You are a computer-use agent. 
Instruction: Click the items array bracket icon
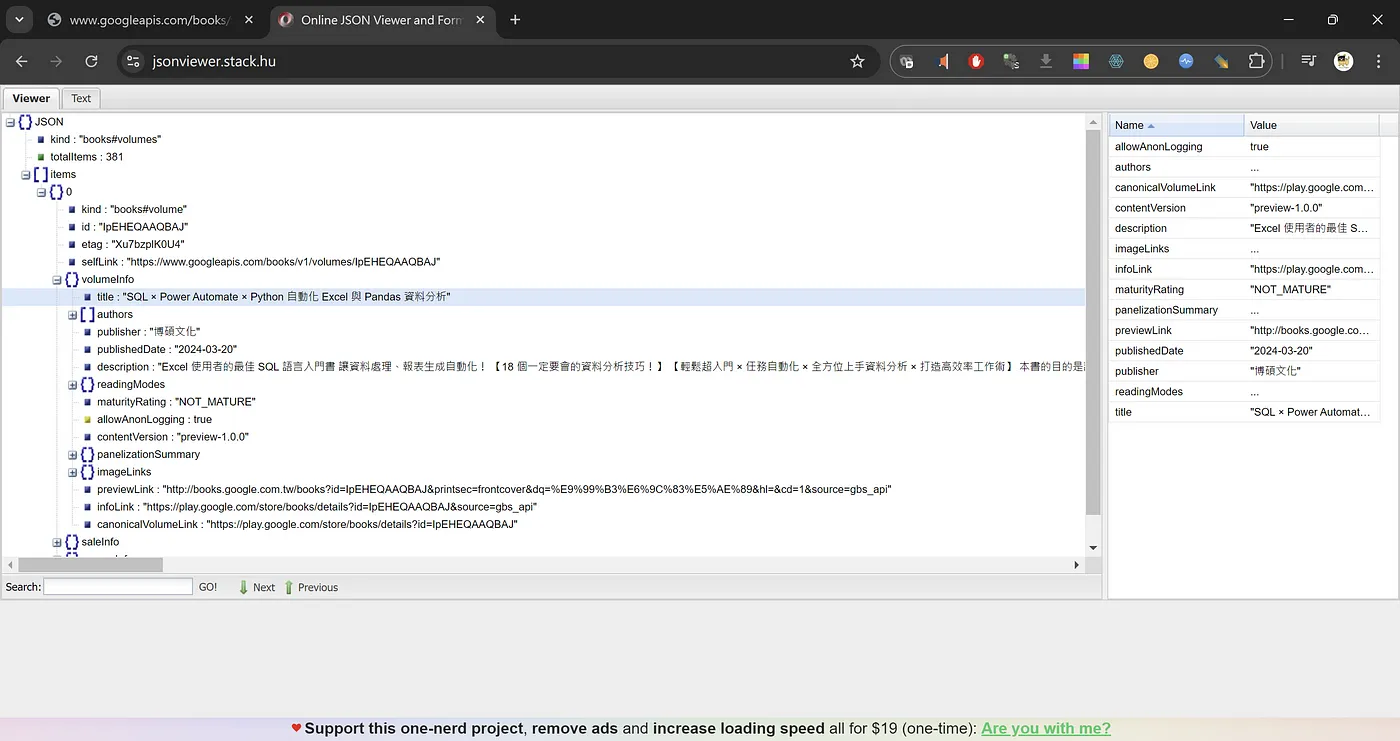point(40,174)
